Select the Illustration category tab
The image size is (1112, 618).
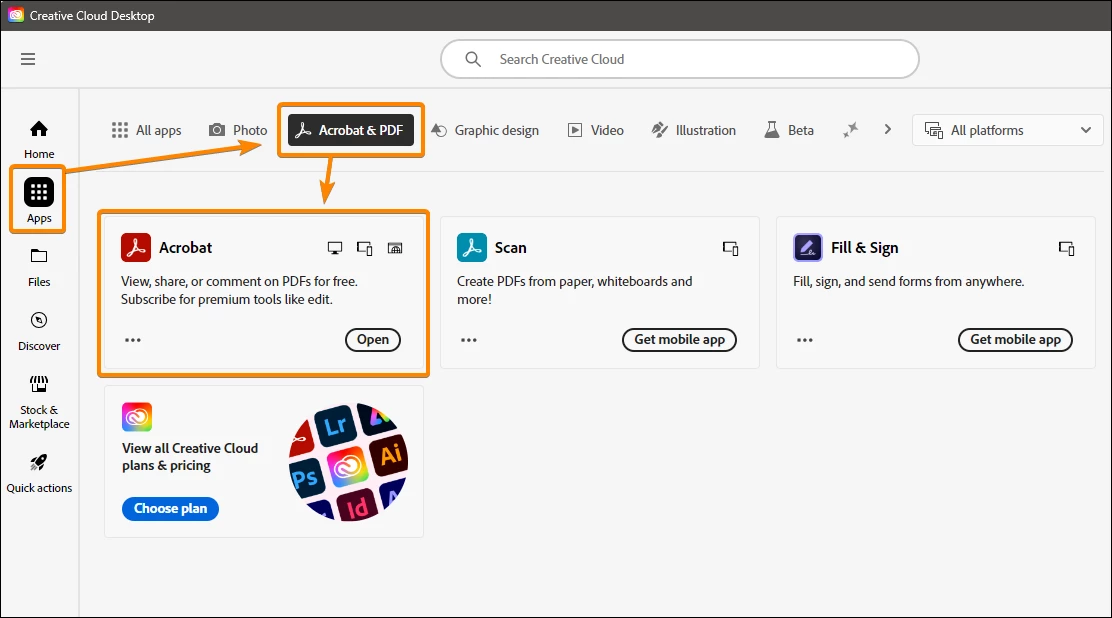[694, 130]
